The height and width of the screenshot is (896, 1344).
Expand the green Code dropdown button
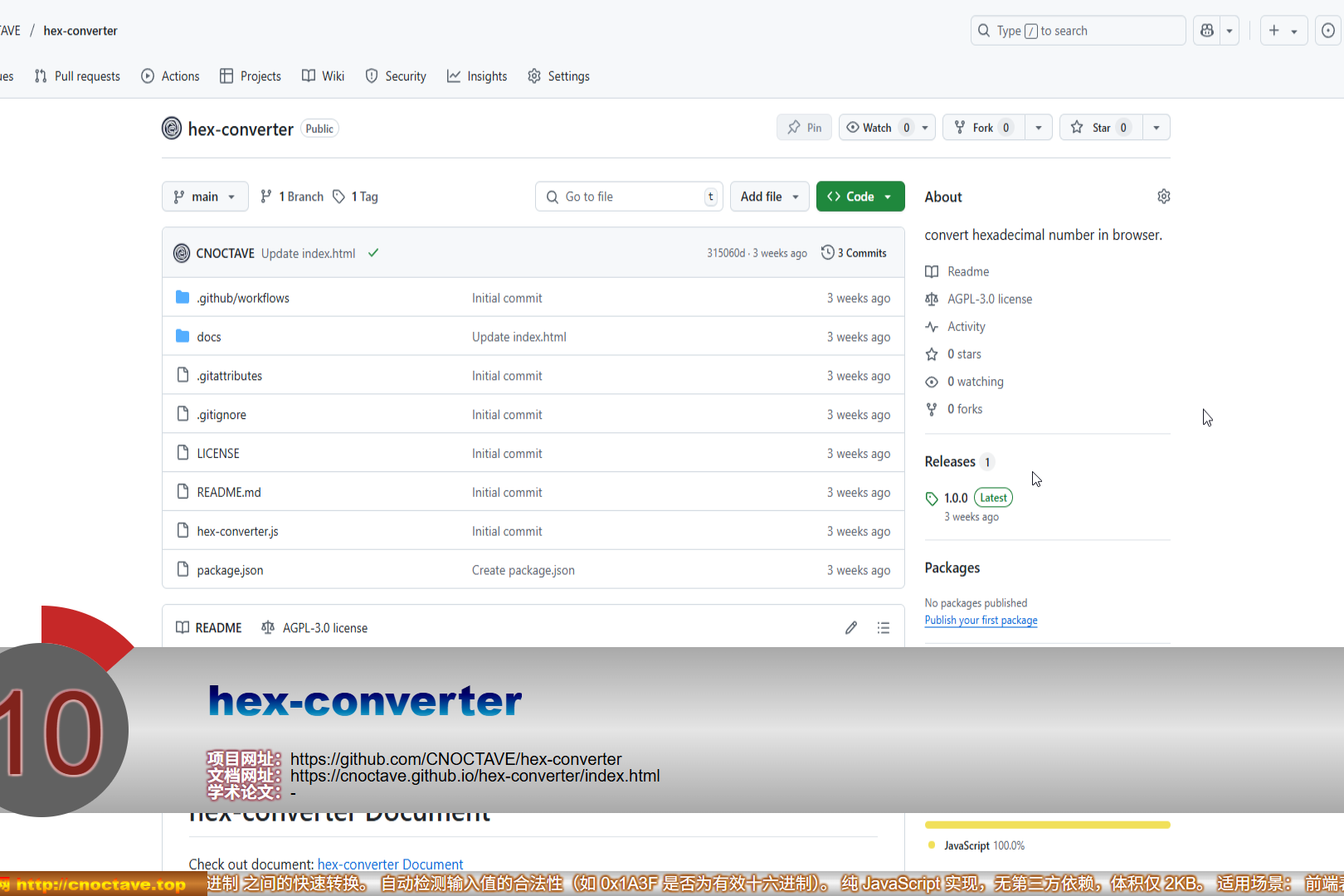pyautogui.click(x=859, y=197)
